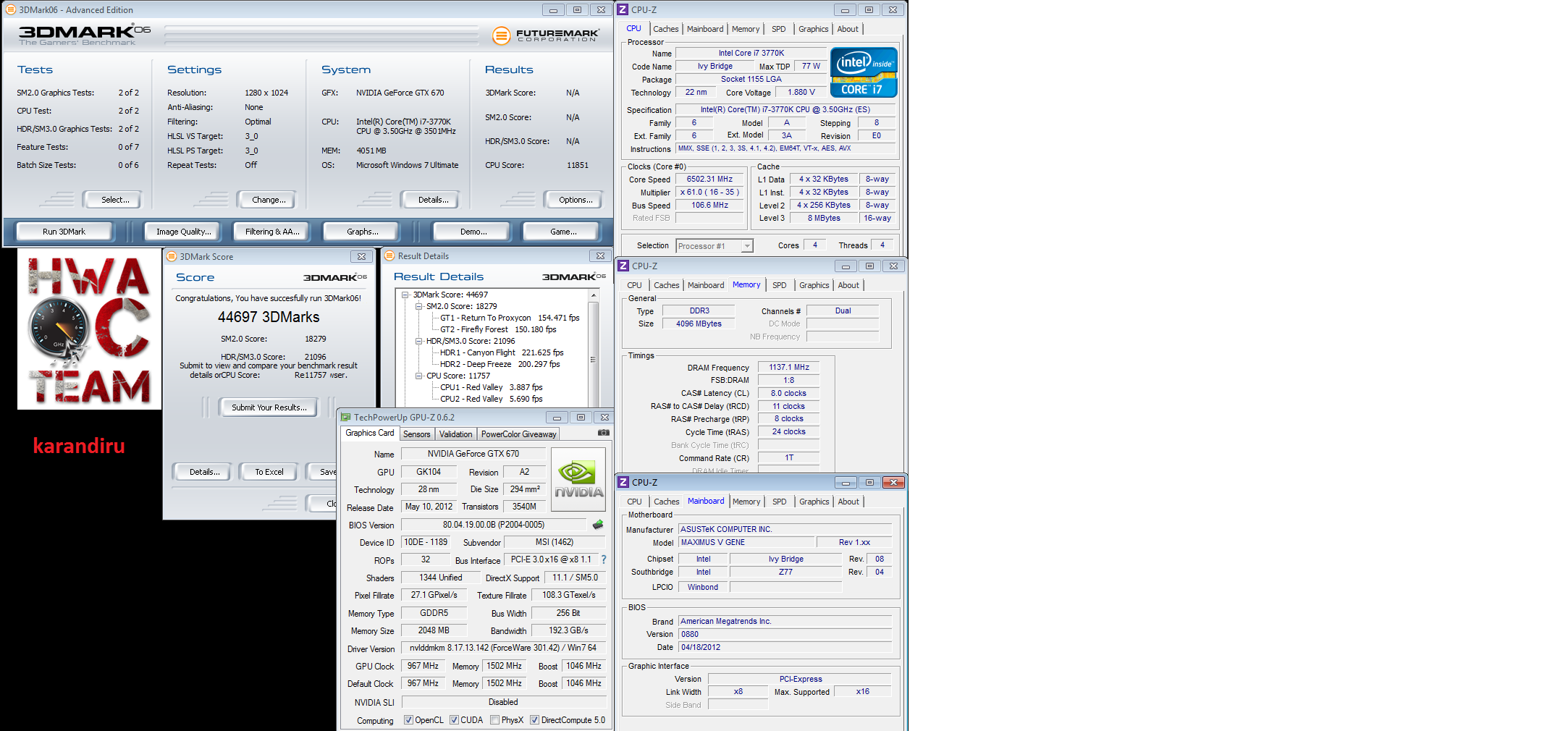The height and width of the screenshot is (731, 1568).
Task: Click the BIOS save chip icon in GPU-Z
Action: pos(598,525)
